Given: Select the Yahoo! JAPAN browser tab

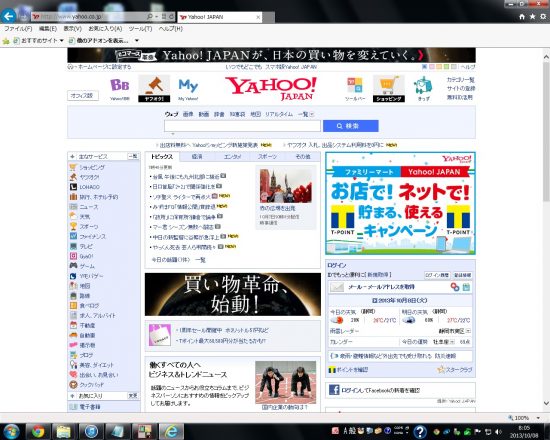Looking at the screenshot, I should 220,17.
